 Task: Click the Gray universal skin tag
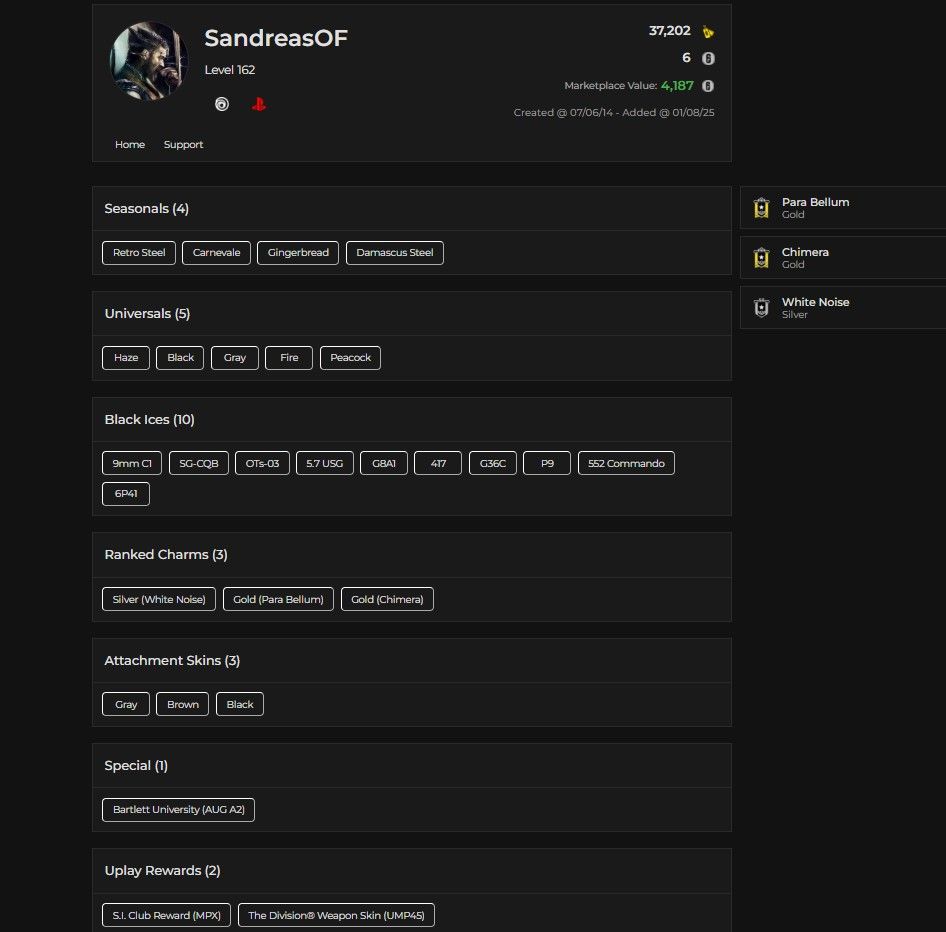pos(235,358)
